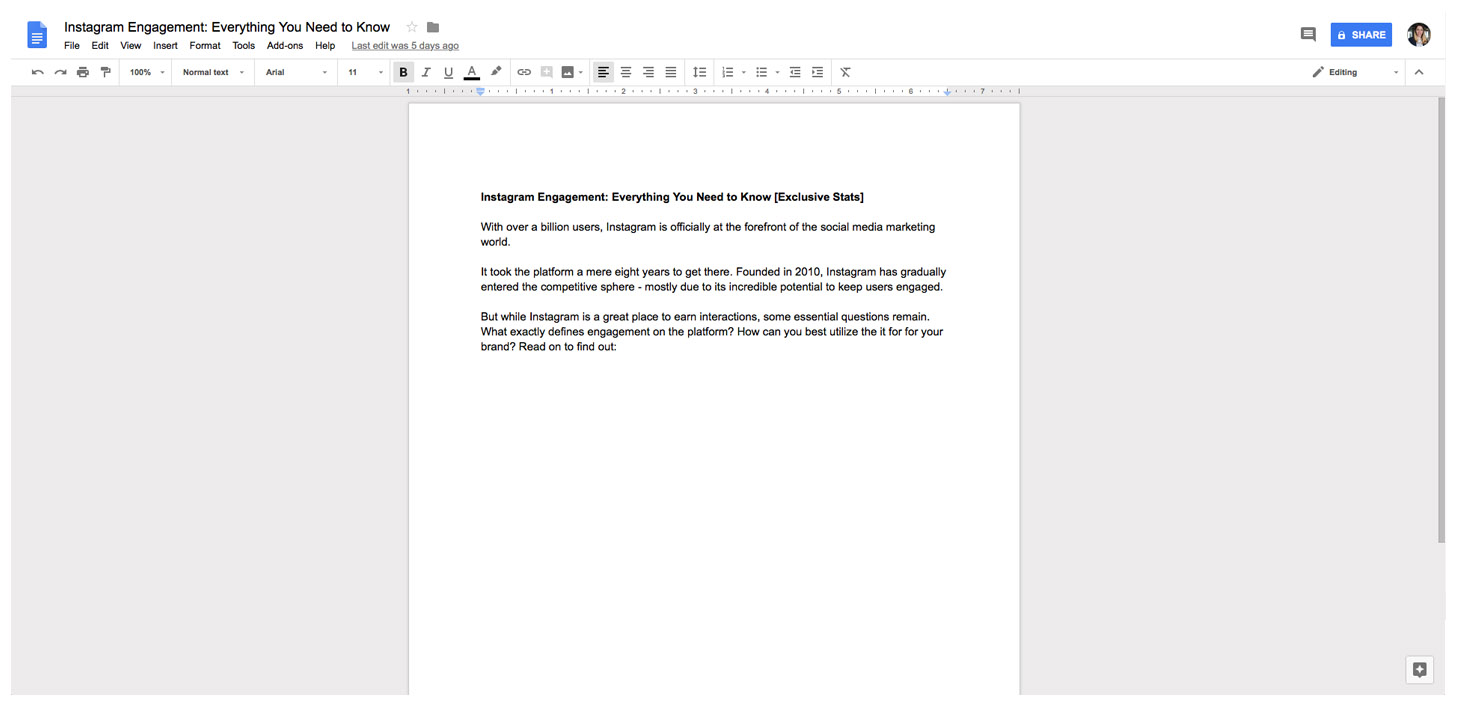Open the Normal text style dropdown
Screen dimensions: 1460x711
(213, 72)
